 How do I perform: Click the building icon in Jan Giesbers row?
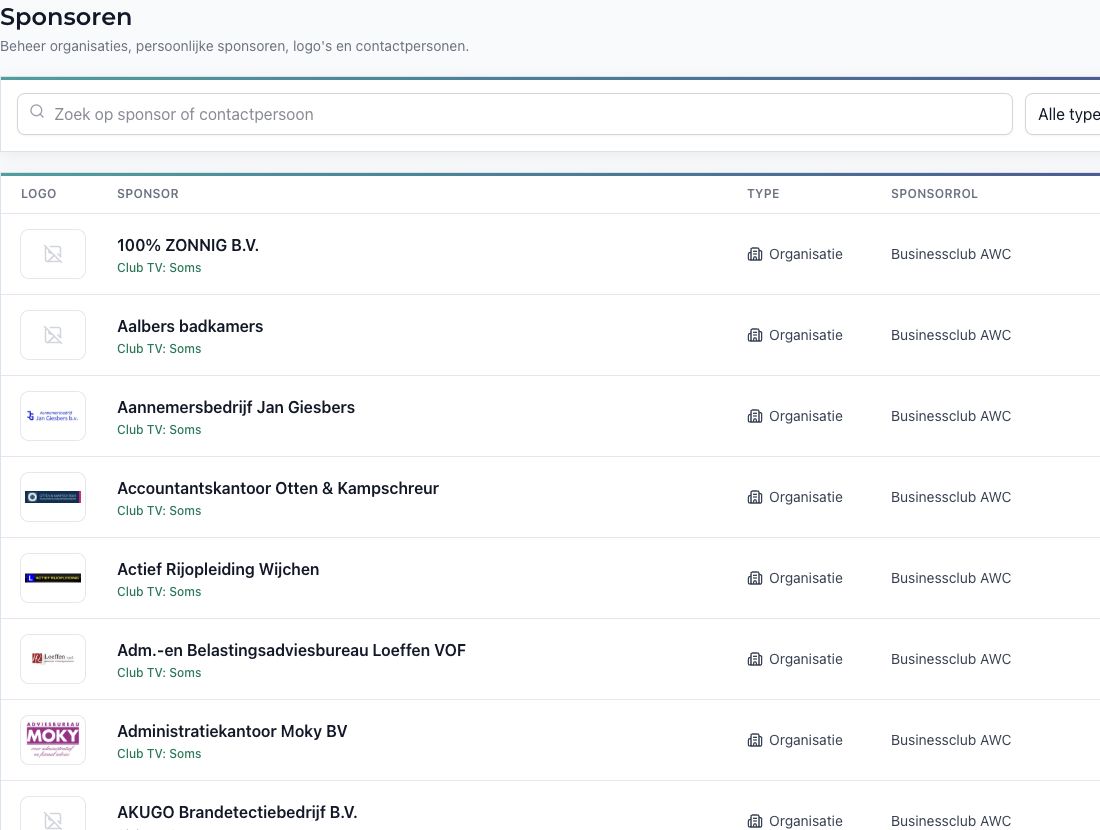click(755, 416)
